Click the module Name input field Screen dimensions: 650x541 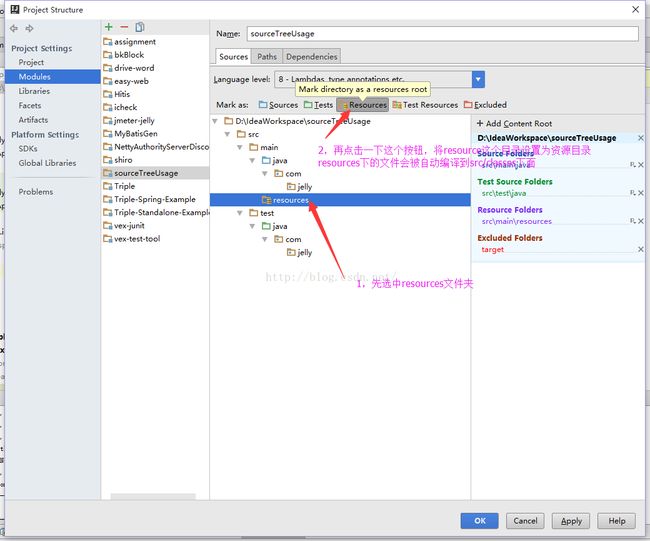[442, 34]
